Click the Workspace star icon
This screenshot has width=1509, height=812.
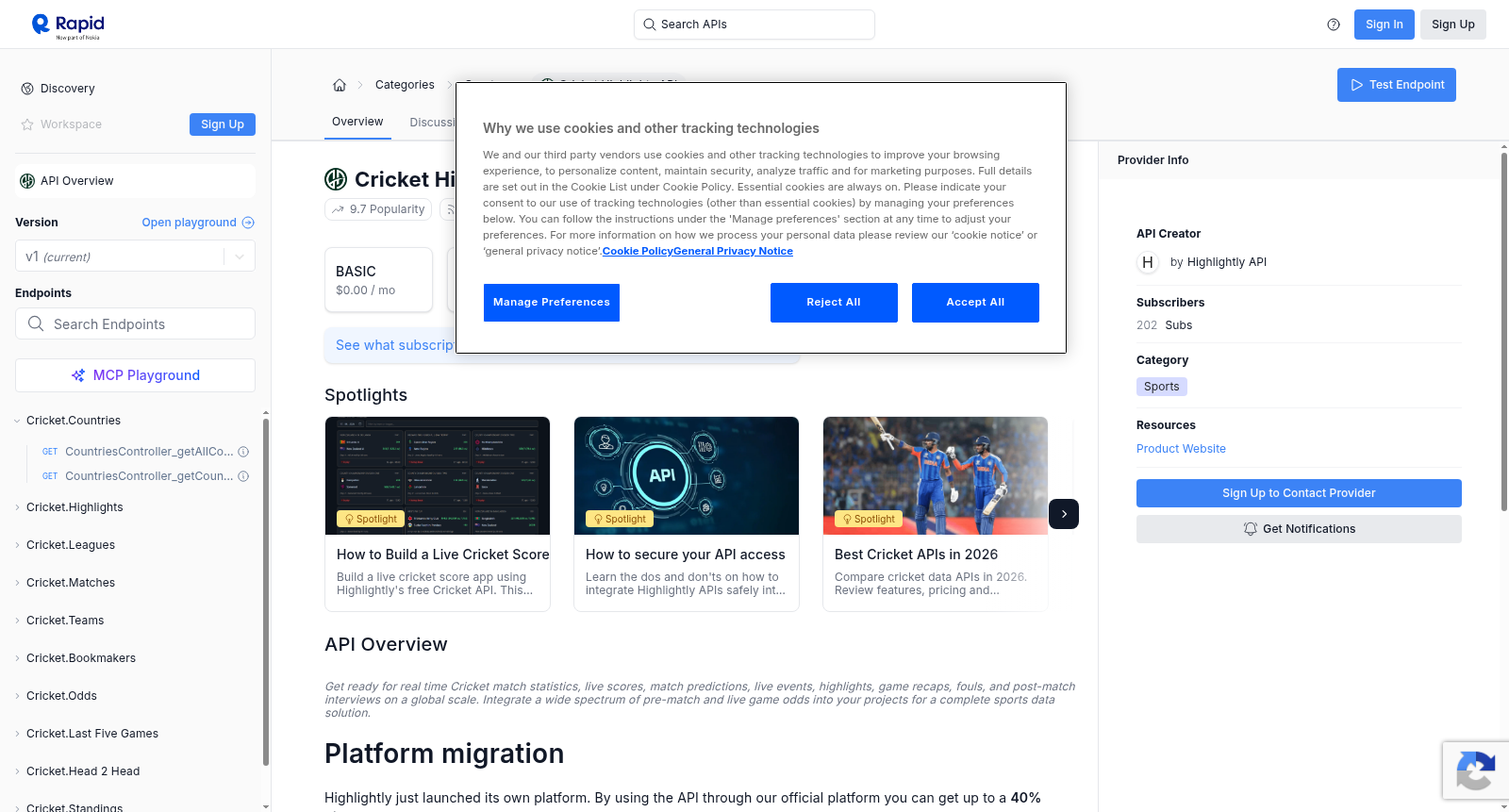[27, 124]
